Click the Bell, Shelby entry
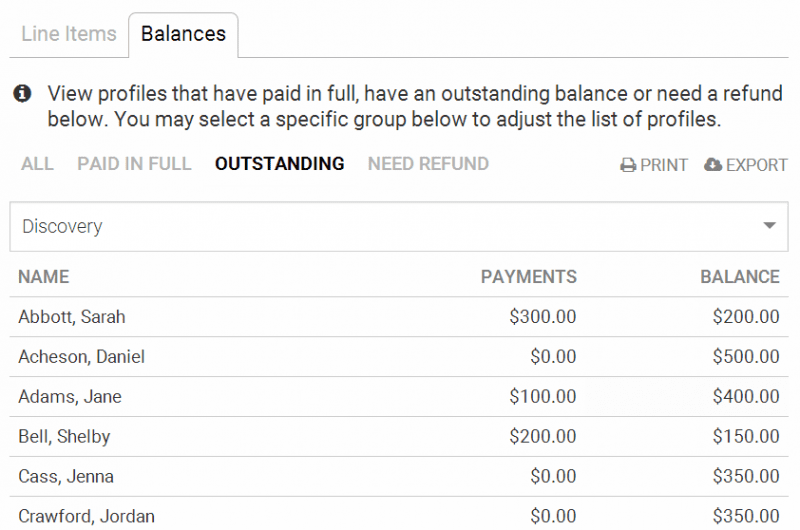The image size is (800, 530). coord(64,437)
